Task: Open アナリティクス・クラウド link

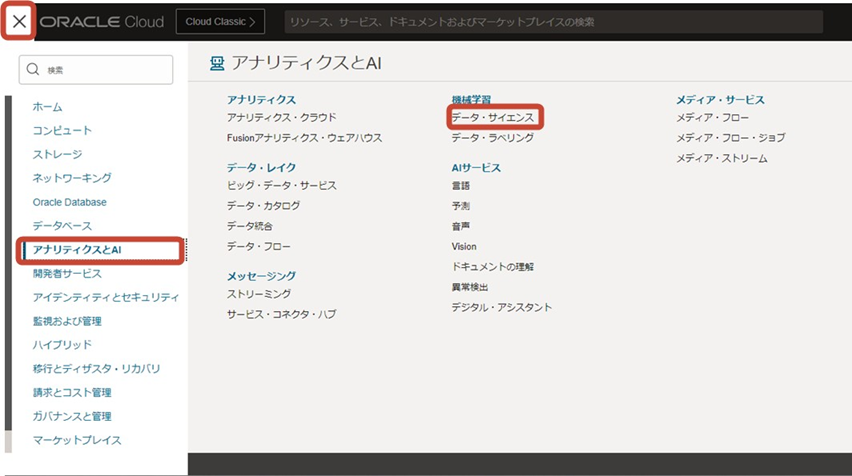Action: [x=281, y=117]
